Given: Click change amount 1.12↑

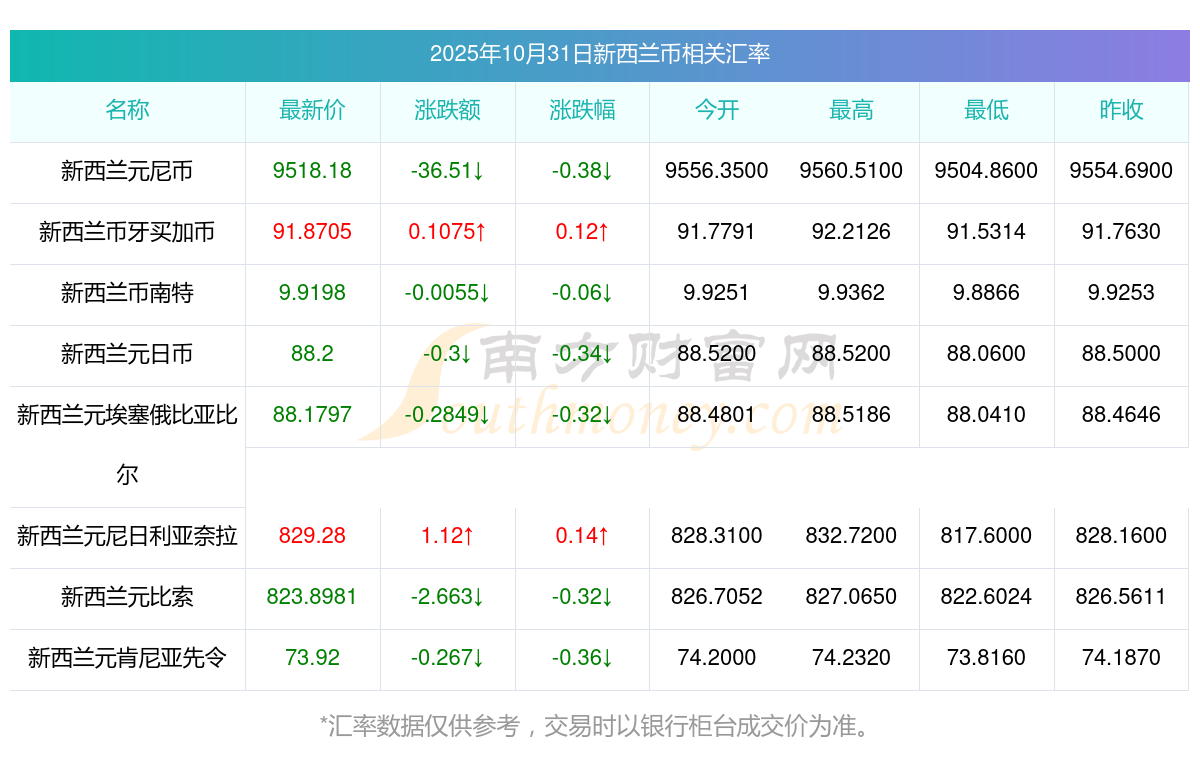Looking at the screenshot, I should [447, 536].
